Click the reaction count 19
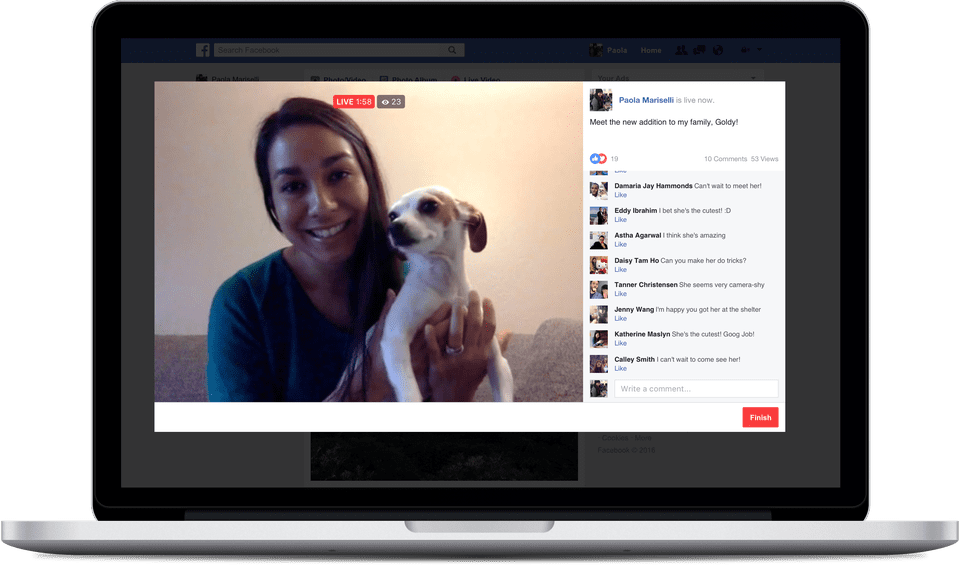Image resolution: width=960 pixels, height=565 pixels. 614,159
